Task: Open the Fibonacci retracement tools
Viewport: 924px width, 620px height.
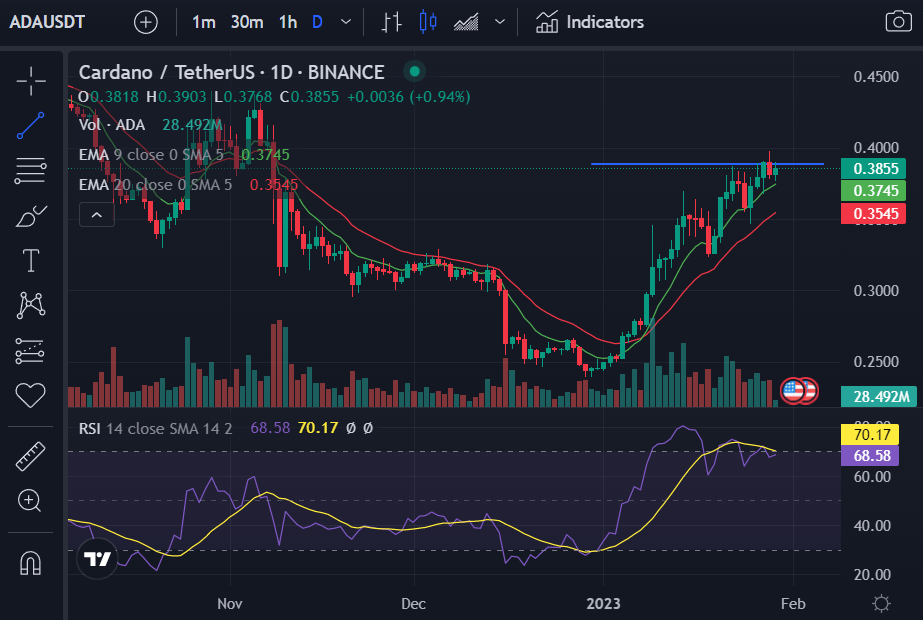Action: click(31, 171)
